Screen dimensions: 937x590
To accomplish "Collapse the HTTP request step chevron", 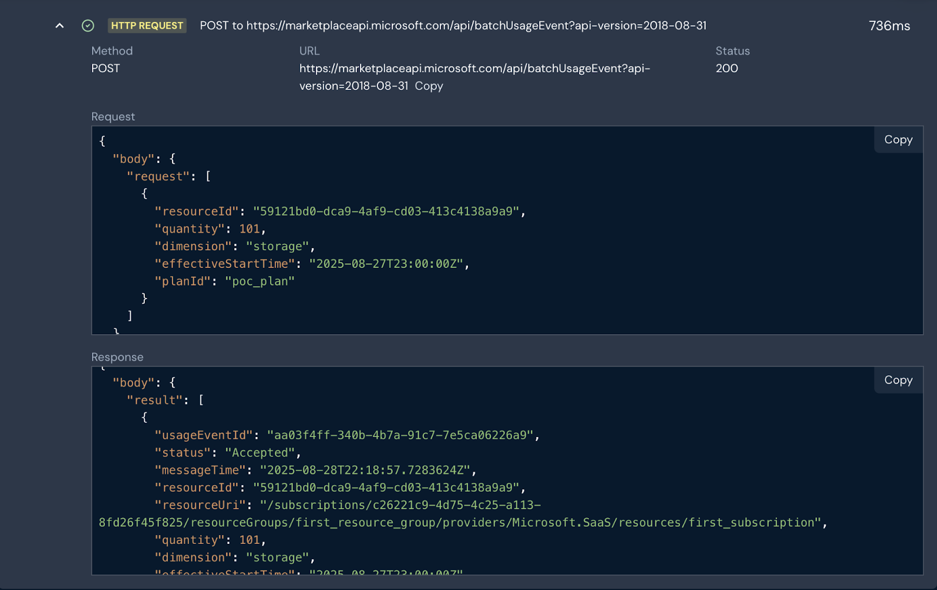I will 59,26.
